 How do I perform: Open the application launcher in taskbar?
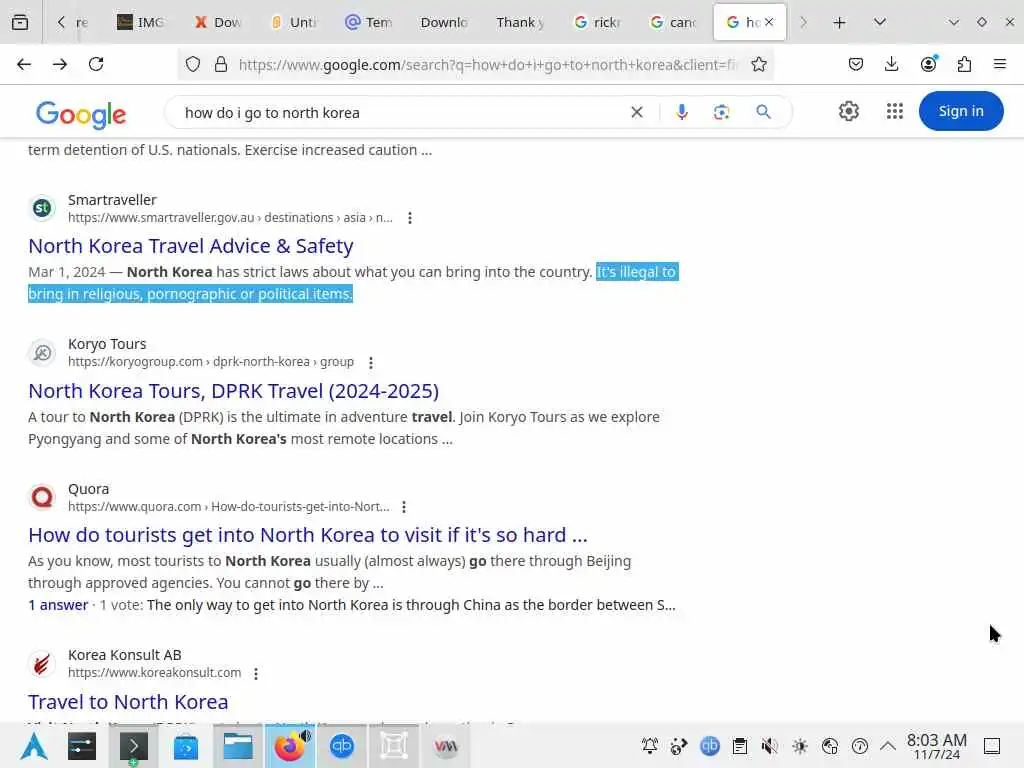point(34,746)
